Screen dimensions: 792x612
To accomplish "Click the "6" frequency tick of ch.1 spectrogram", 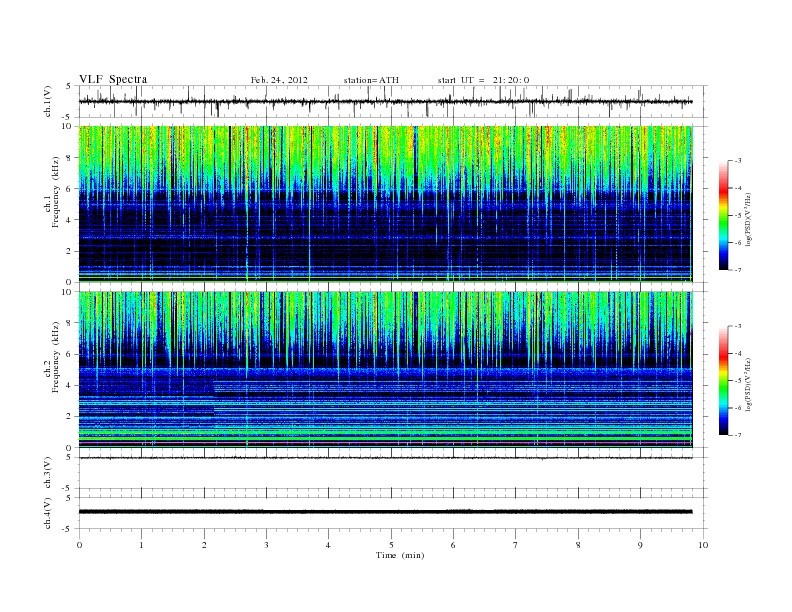I will [69, 189].
